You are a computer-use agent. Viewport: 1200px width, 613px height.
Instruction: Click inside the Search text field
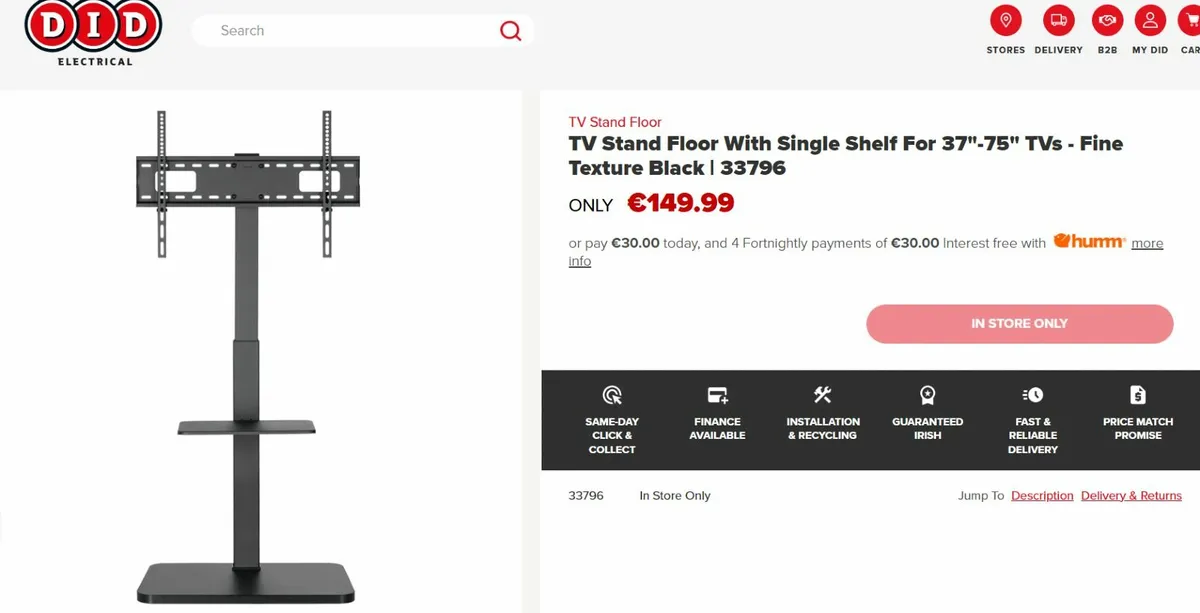coord(350,31)
